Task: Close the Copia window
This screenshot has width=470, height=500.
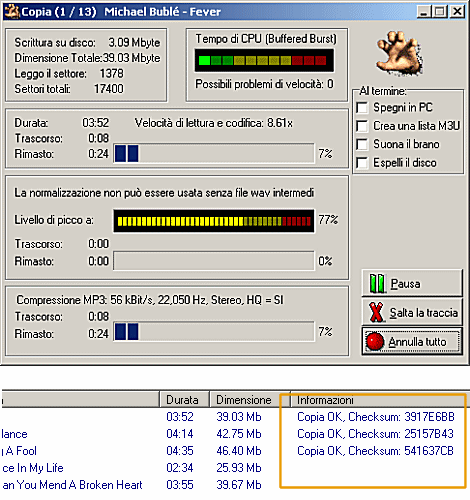Action: pyautogui.click(x=457, y=12)
